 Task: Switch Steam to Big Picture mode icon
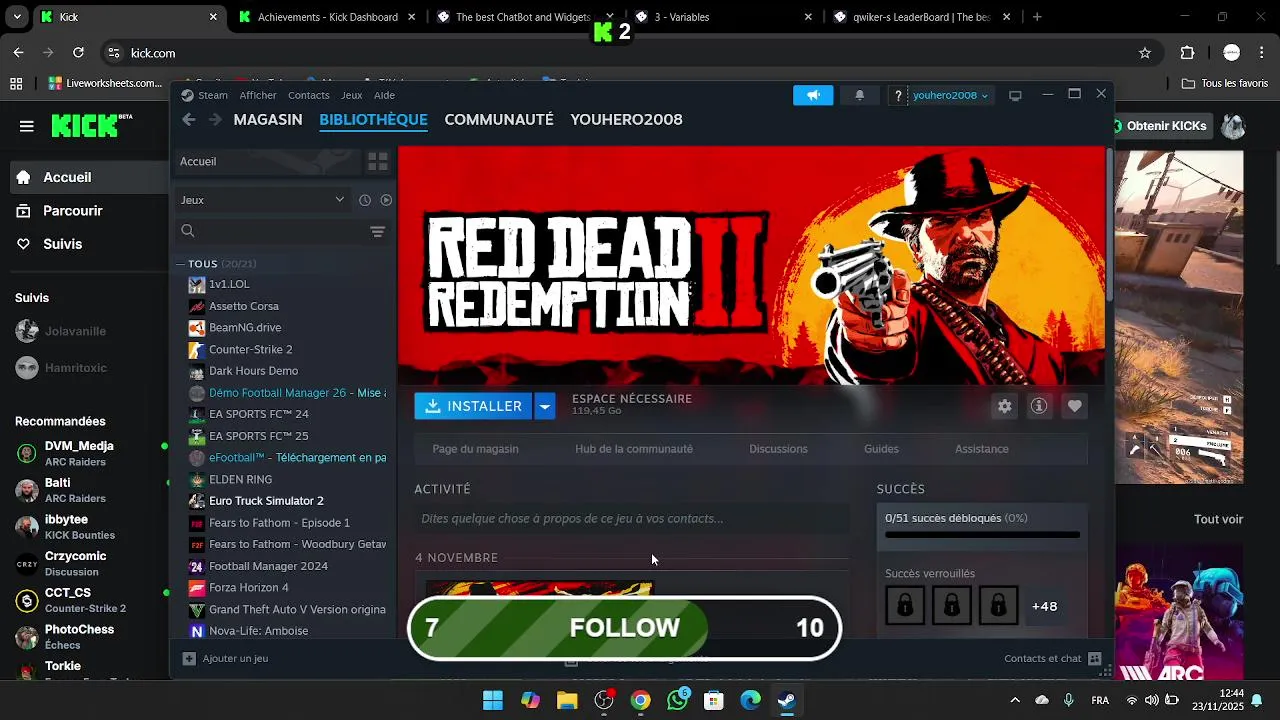click(x=1015, y=95)
